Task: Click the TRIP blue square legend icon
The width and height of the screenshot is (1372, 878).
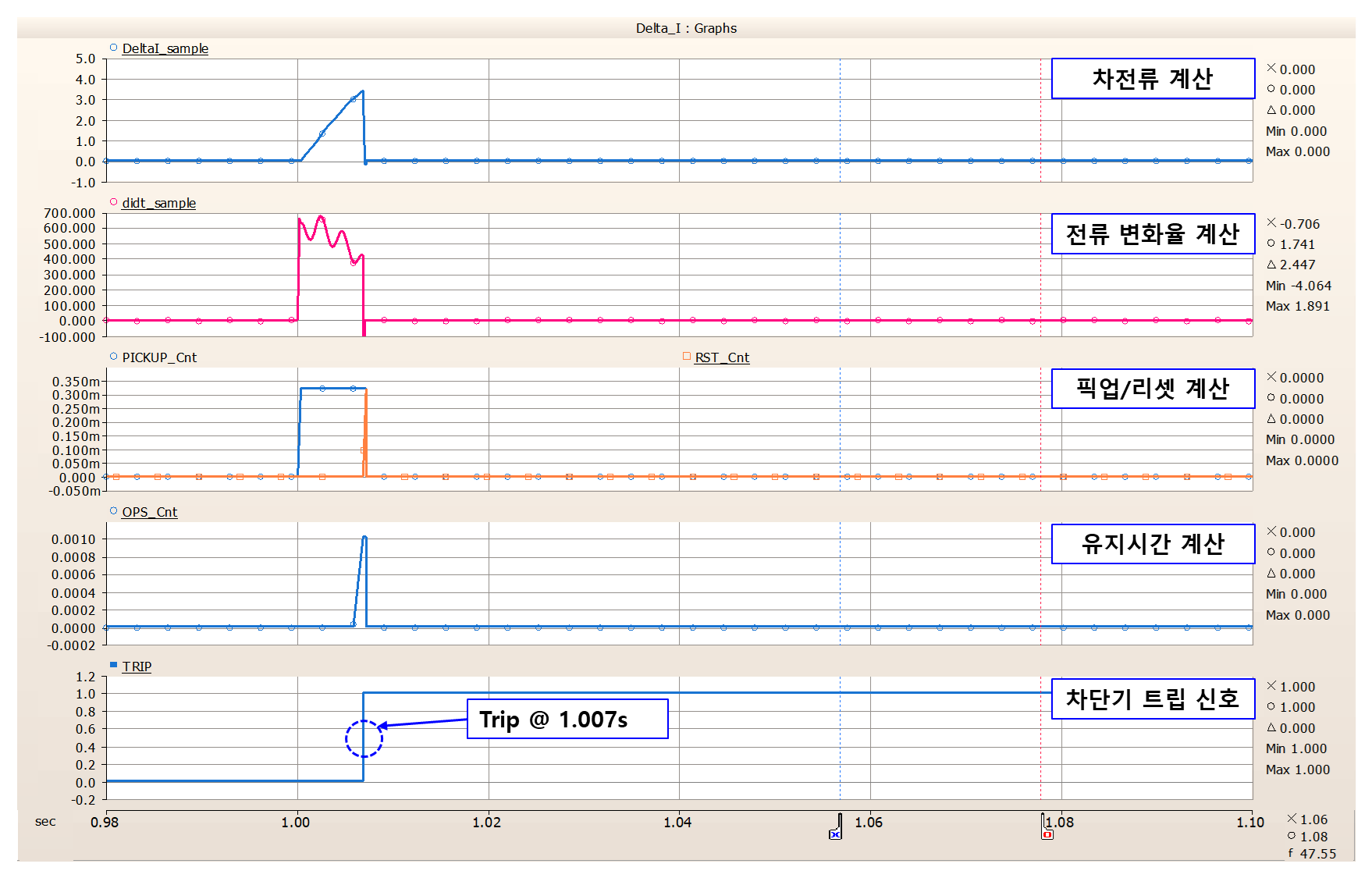Action: point(113,666)
